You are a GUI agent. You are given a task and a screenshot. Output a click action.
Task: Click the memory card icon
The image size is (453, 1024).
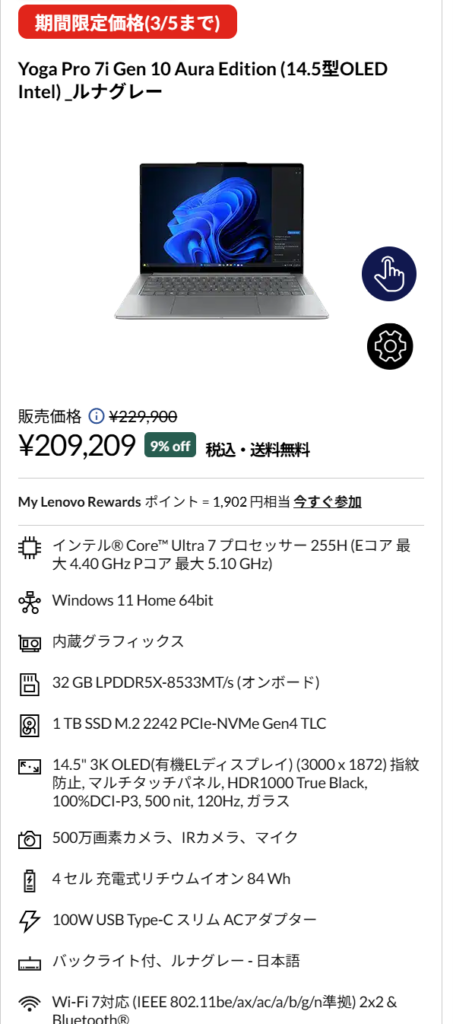29,684
